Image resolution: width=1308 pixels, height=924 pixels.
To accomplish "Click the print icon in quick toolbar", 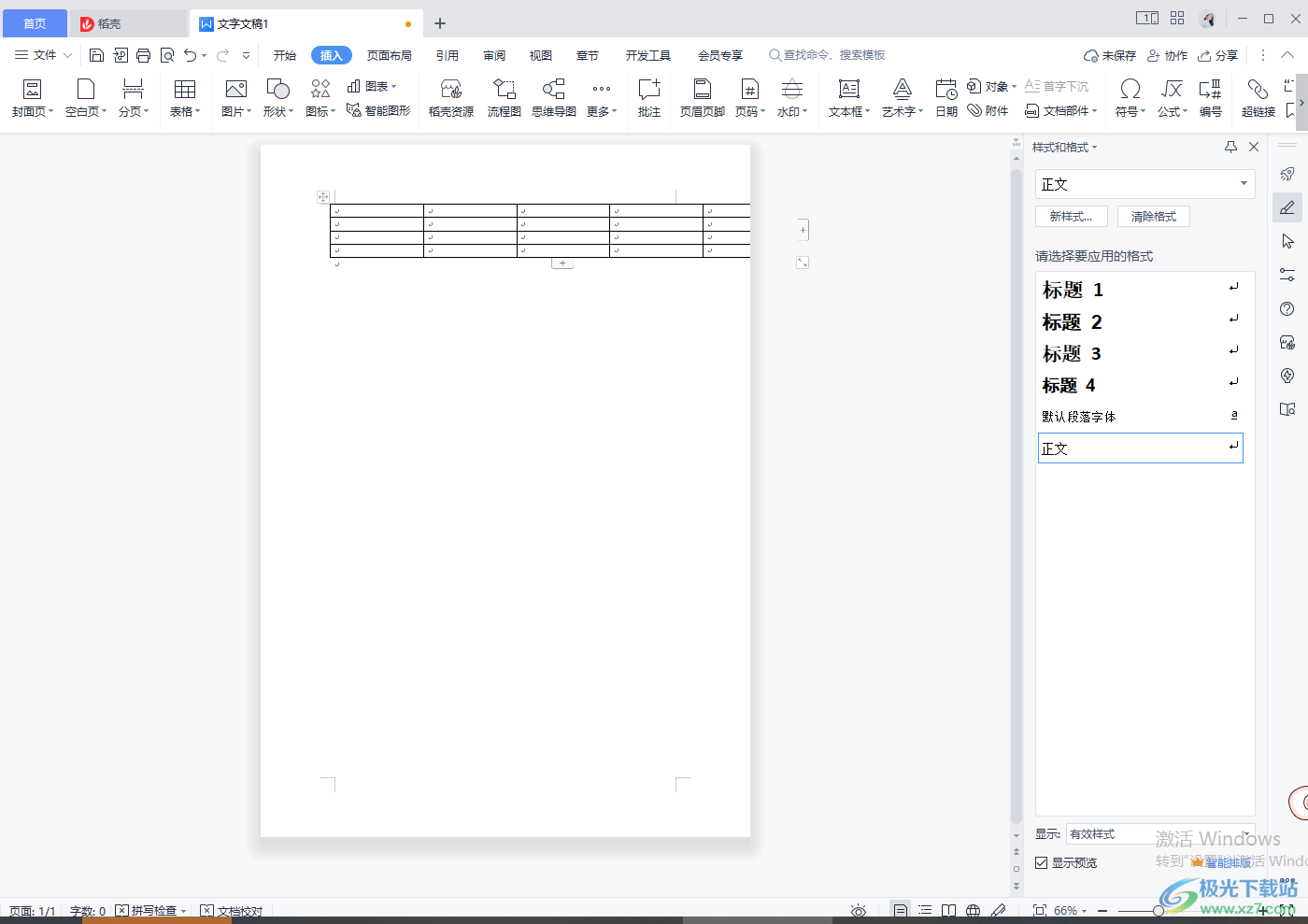I will coord(143,55).
